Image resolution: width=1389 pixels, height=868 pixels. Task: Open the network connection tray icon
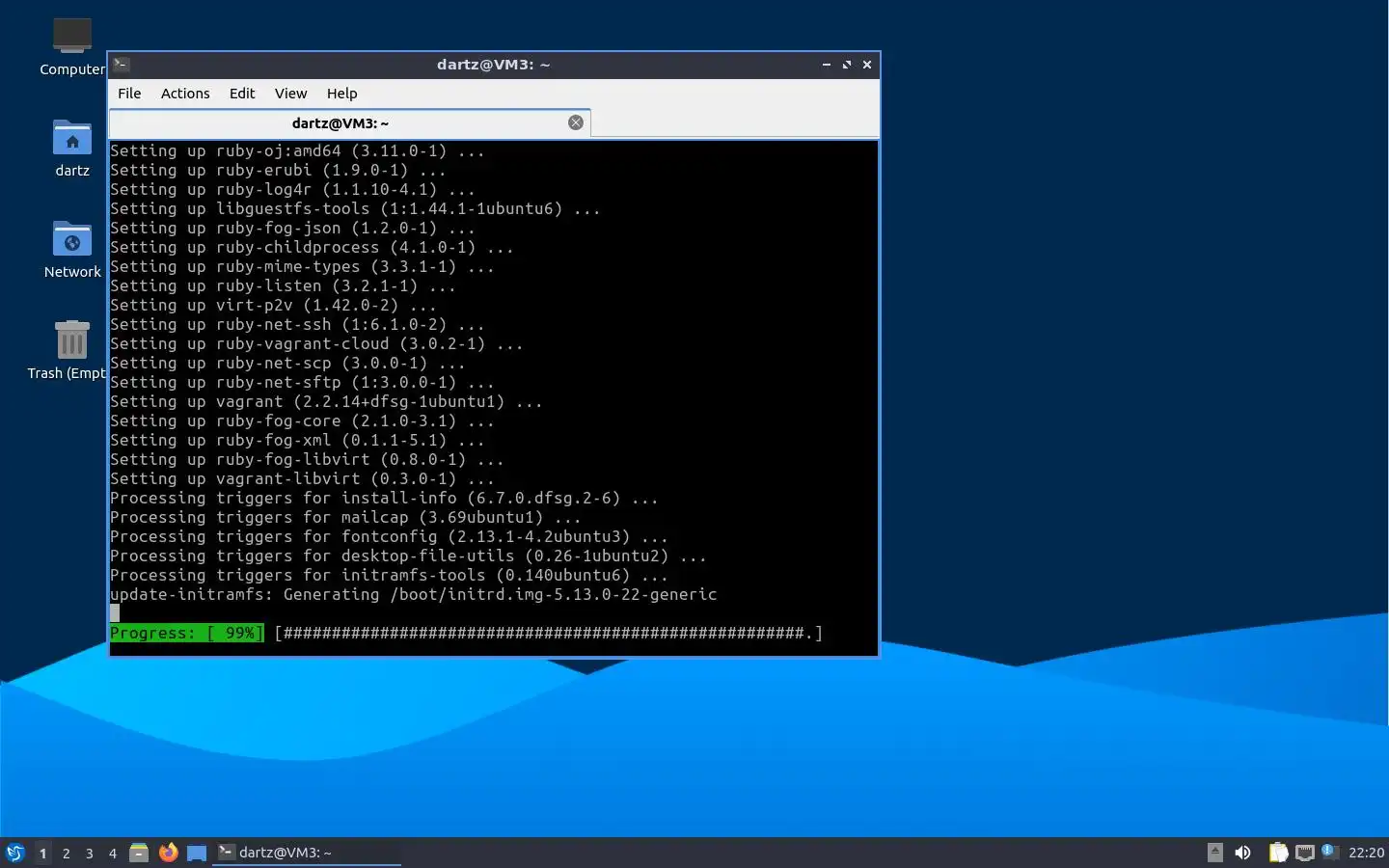pos(1305,853)
